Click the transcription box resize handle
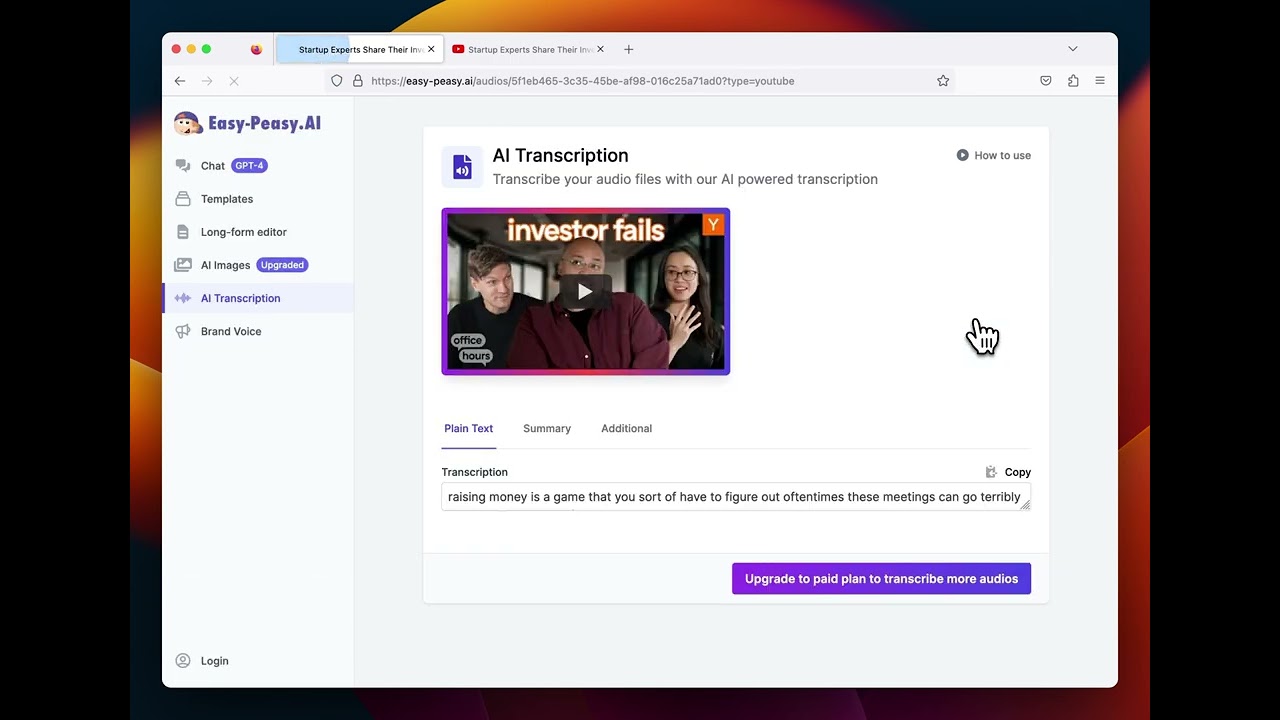Viewport: 1280px width, 720px height. [x=1025, y=505]
